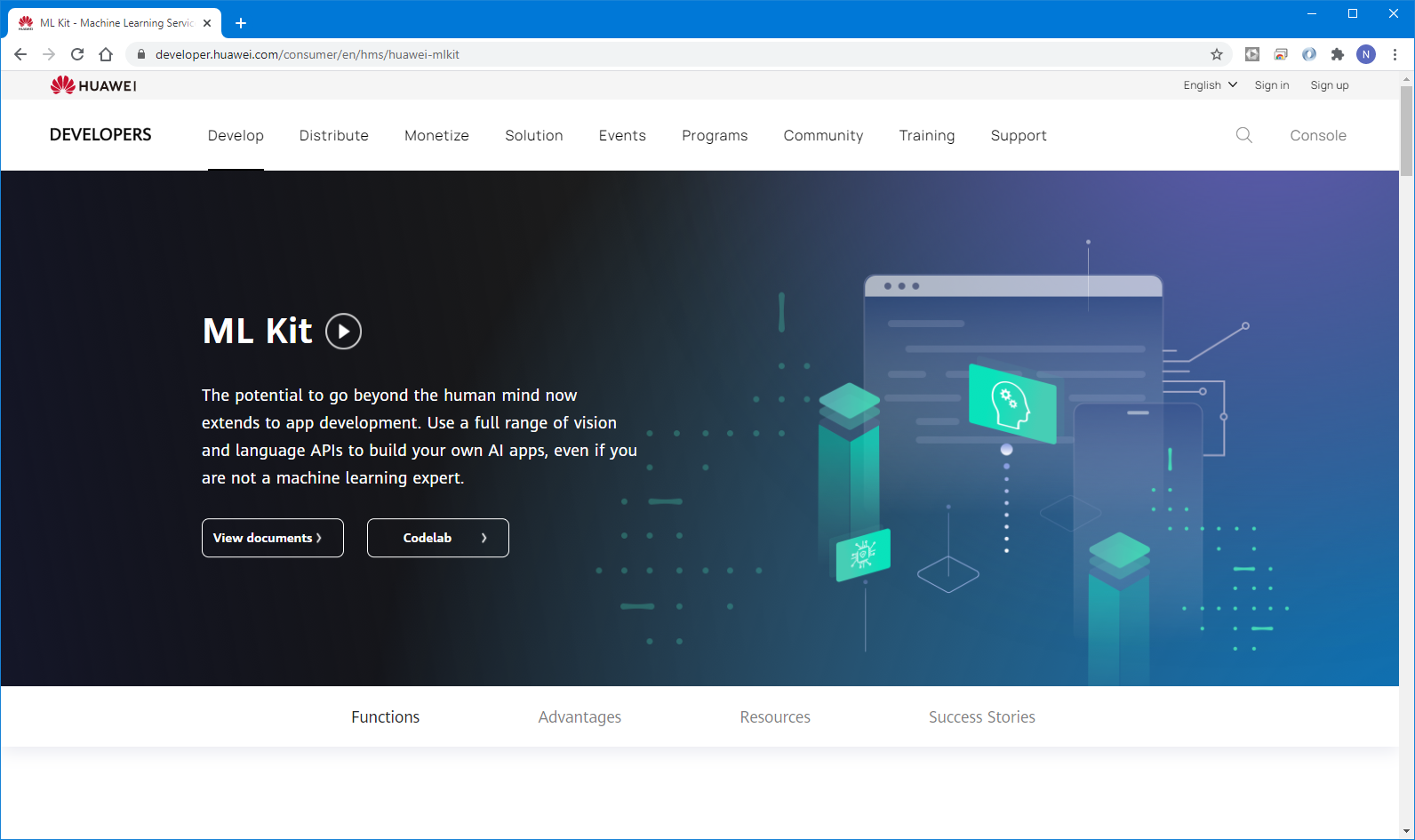
Task: Click the Sign up link
Action: coord(1330,85)
